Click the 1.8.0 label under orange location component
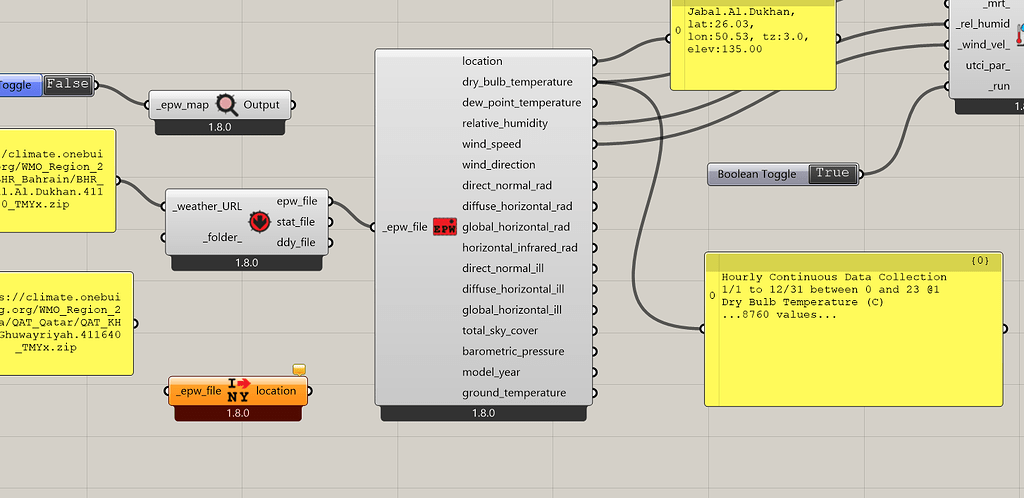This screenshot has height=498, width=1024. [x=238, y=413]
